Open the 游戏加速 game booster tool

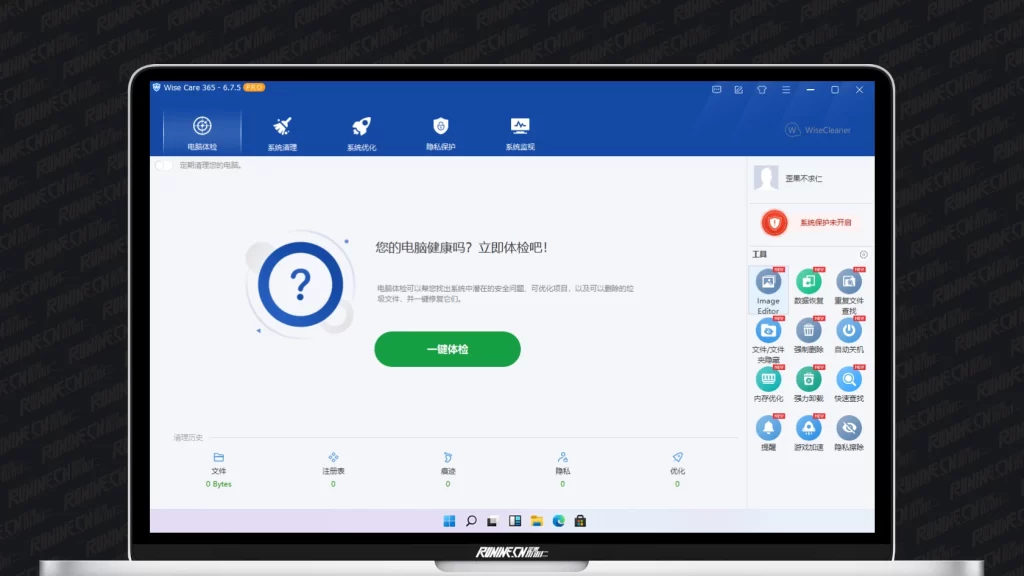pos(808,429)
